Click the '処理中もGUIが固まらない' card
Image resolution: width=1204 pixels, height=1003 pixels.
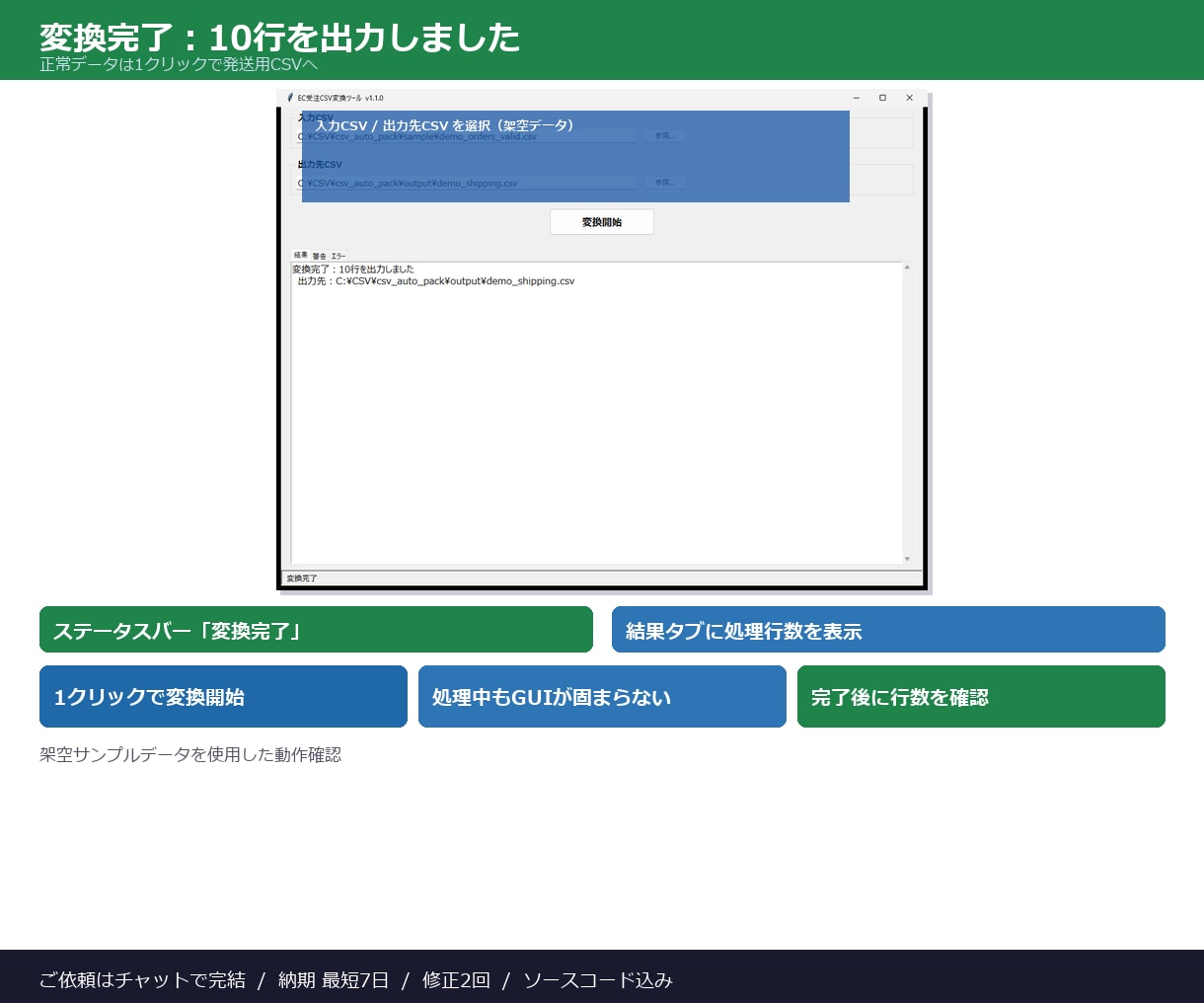coord(602,697)
